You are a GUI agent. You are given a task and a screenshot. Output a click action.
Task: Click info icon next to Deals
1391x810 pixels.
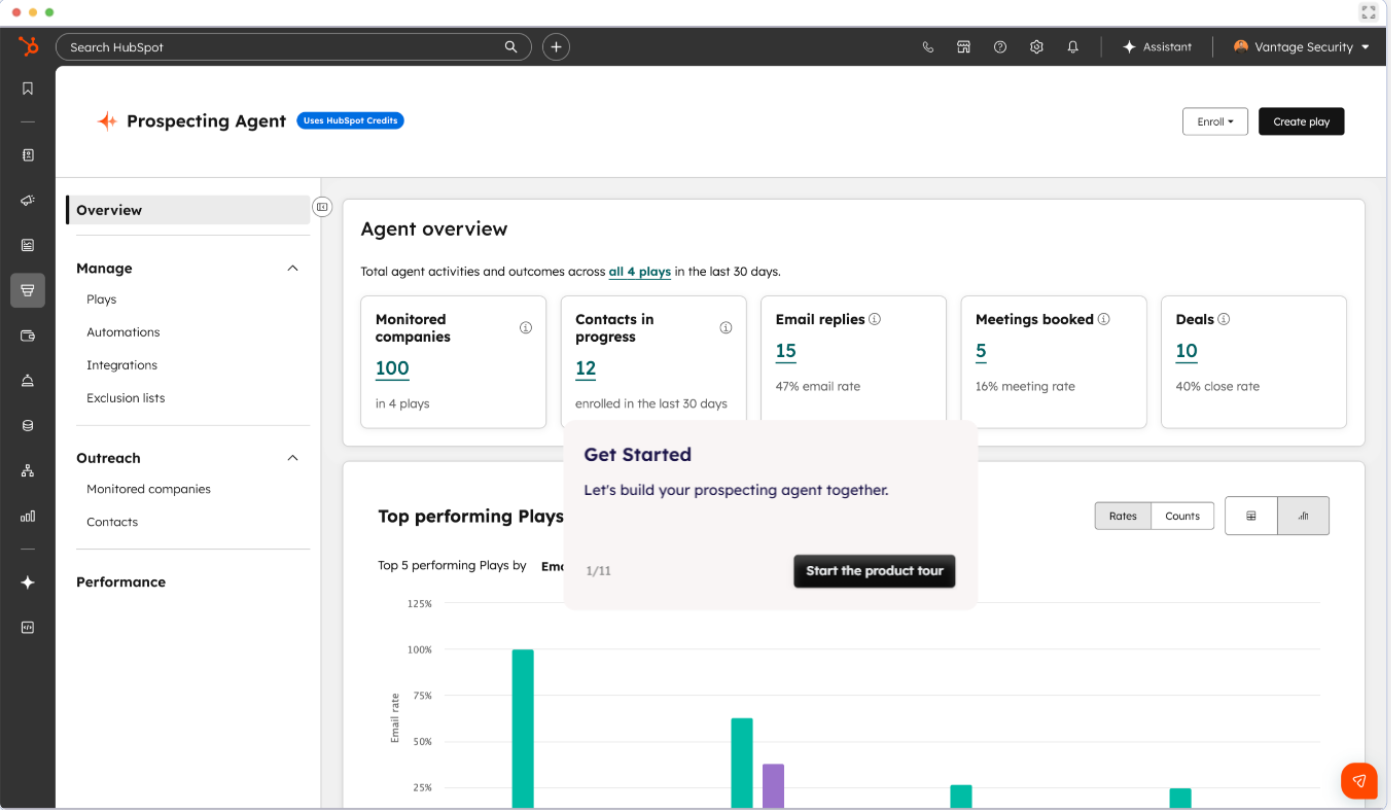[1224, 320]
